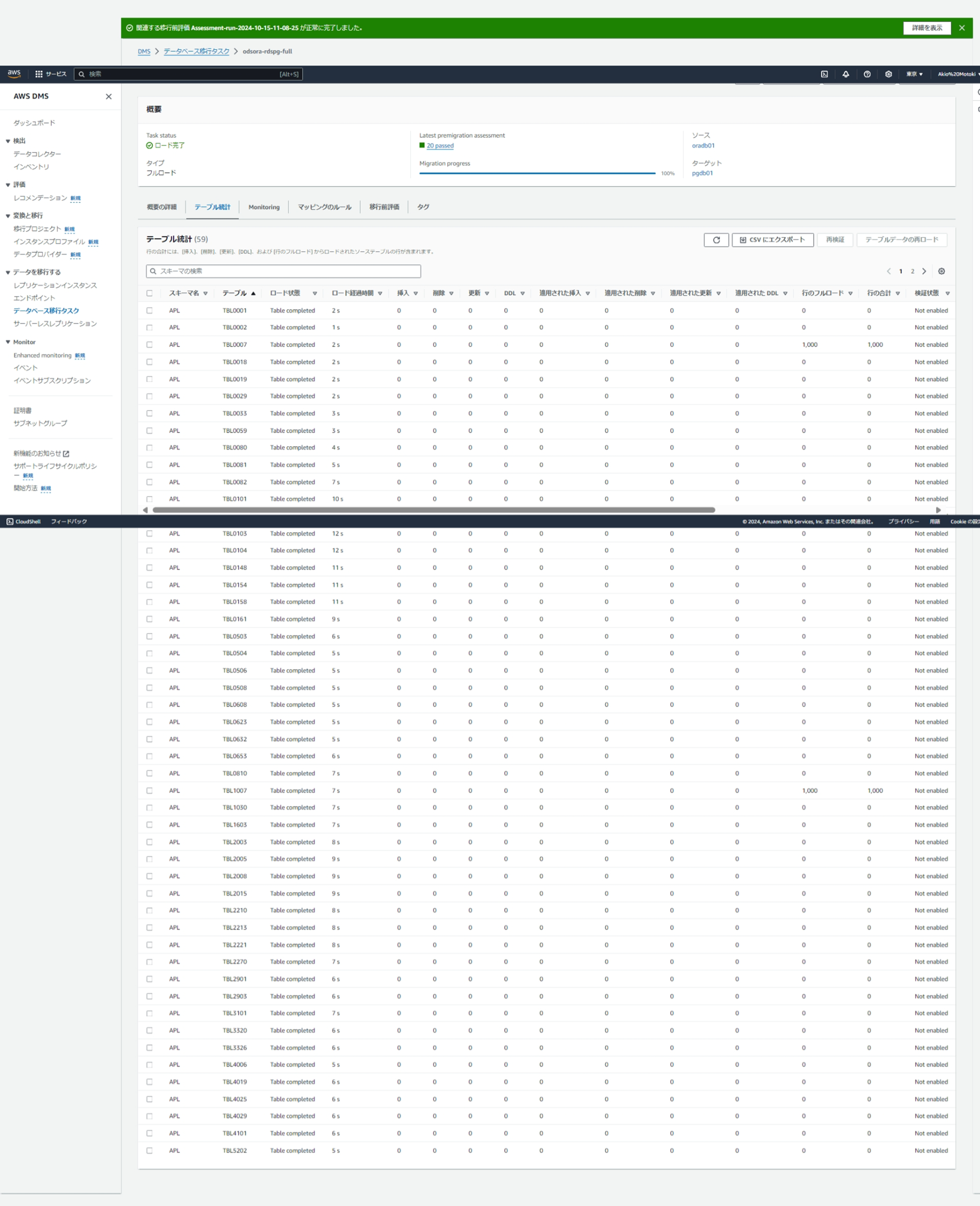Open the AWS services grid menu
The image size is (980, 1206).
point(39,74)
